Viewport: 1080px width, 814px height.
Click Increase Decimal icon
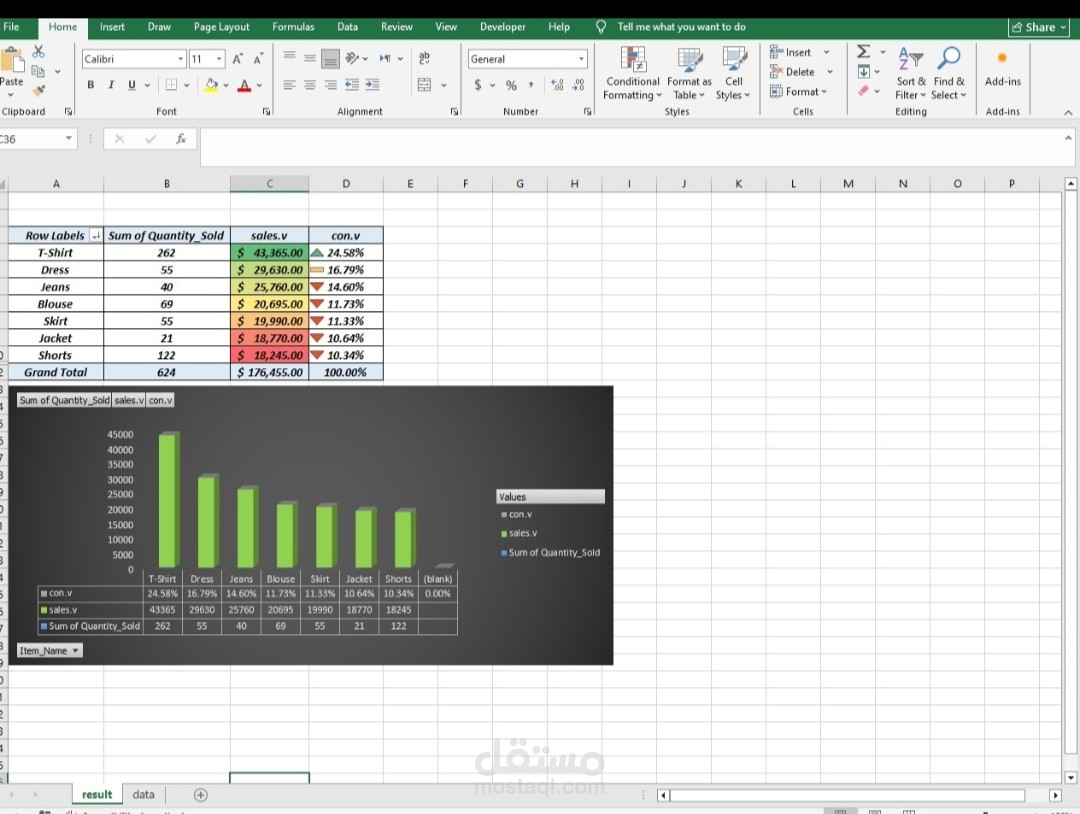(x=557, y=85)
